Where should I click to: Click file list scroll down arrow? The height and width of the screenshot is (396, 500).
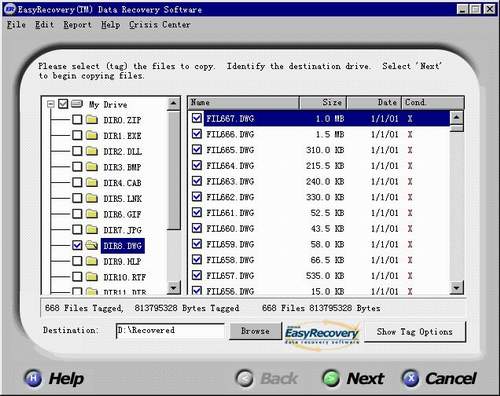click(x=456, y=287)
